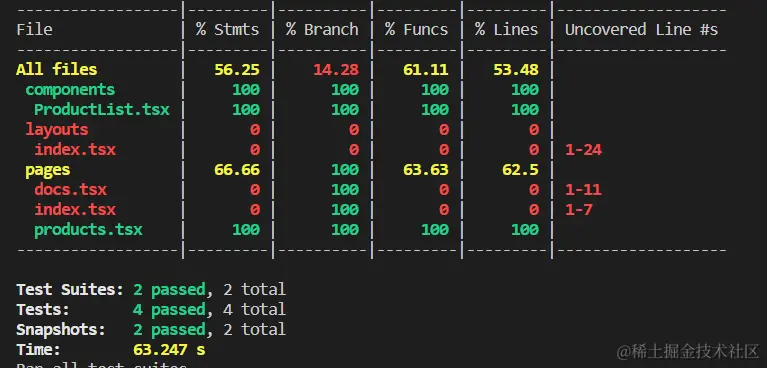Image resolution: width=767 pixels, height=368 pixels.
Task: Click the uncovered lines "1-11" value
Action: coord(583,190)
